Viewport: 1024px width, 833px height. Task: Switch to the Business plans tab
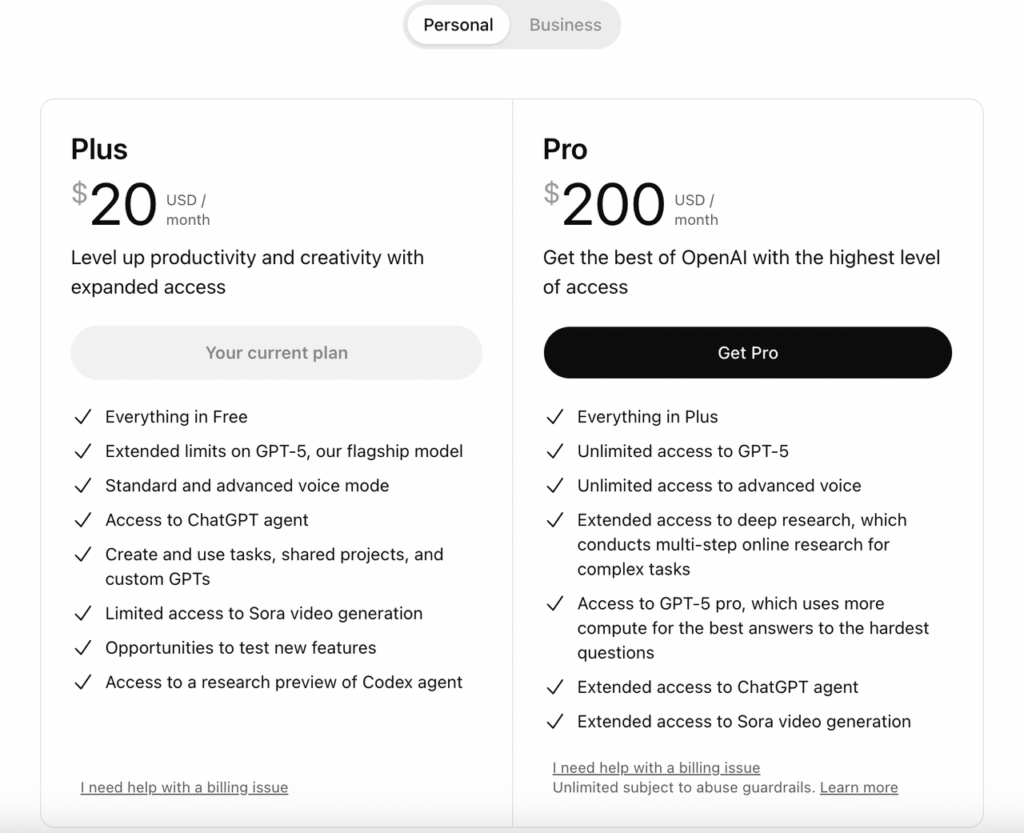pos(565,25)
